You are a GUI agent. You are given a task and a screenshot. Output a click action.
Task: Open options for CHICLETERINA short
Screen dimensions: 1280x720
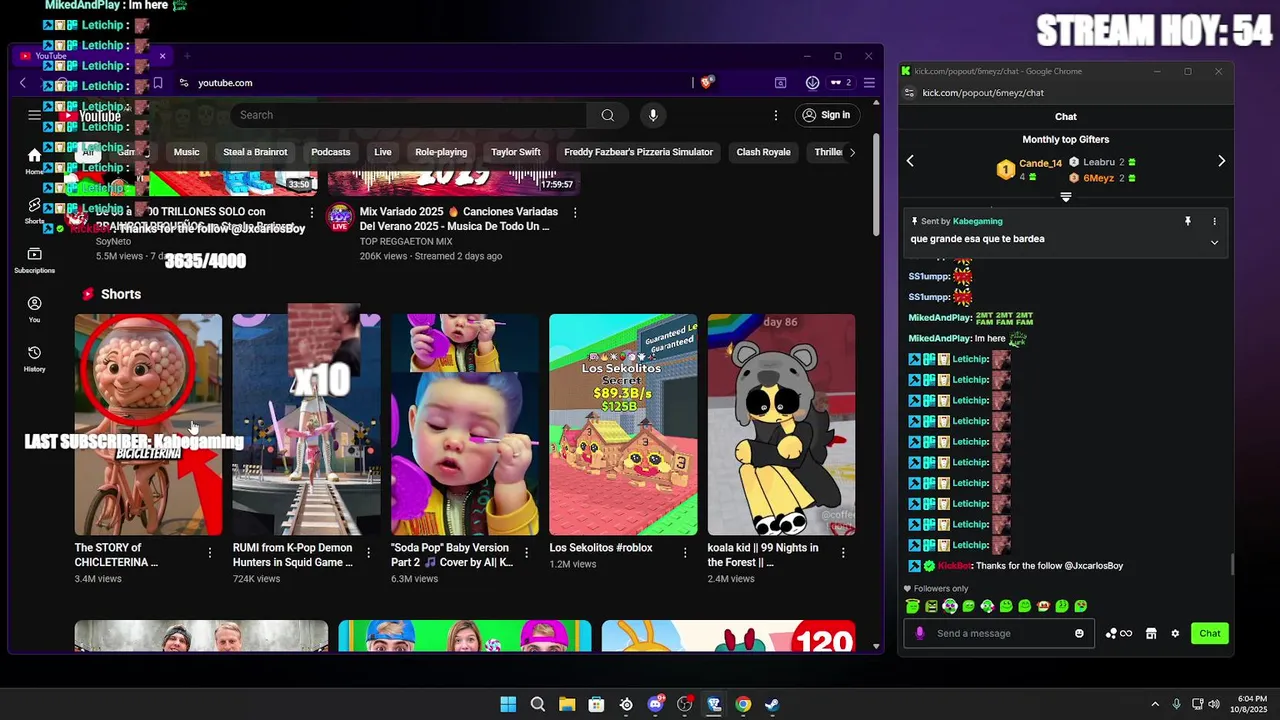[210, 552]
